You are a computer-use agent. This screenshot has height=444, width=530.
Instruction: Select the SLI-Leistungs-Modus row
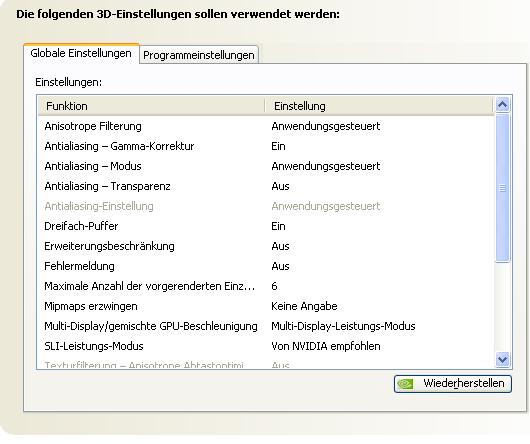pos(266,346)
